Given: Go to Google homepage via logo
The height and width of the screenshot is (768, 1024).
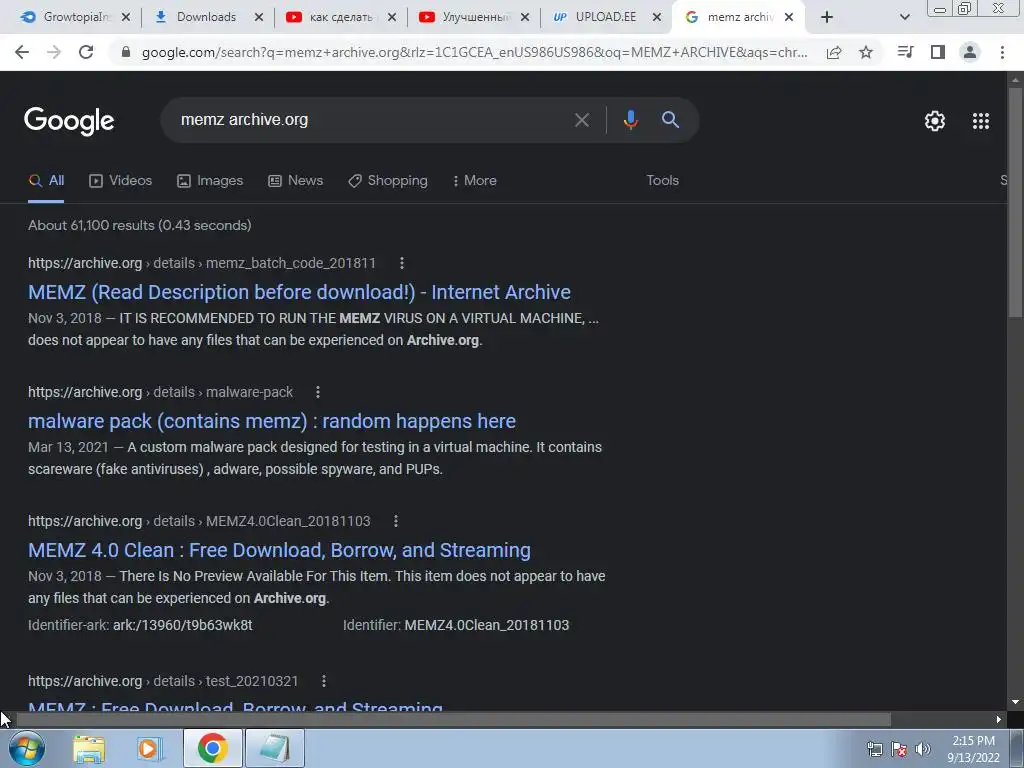Looking at the screenshot, I should (69, 121).
